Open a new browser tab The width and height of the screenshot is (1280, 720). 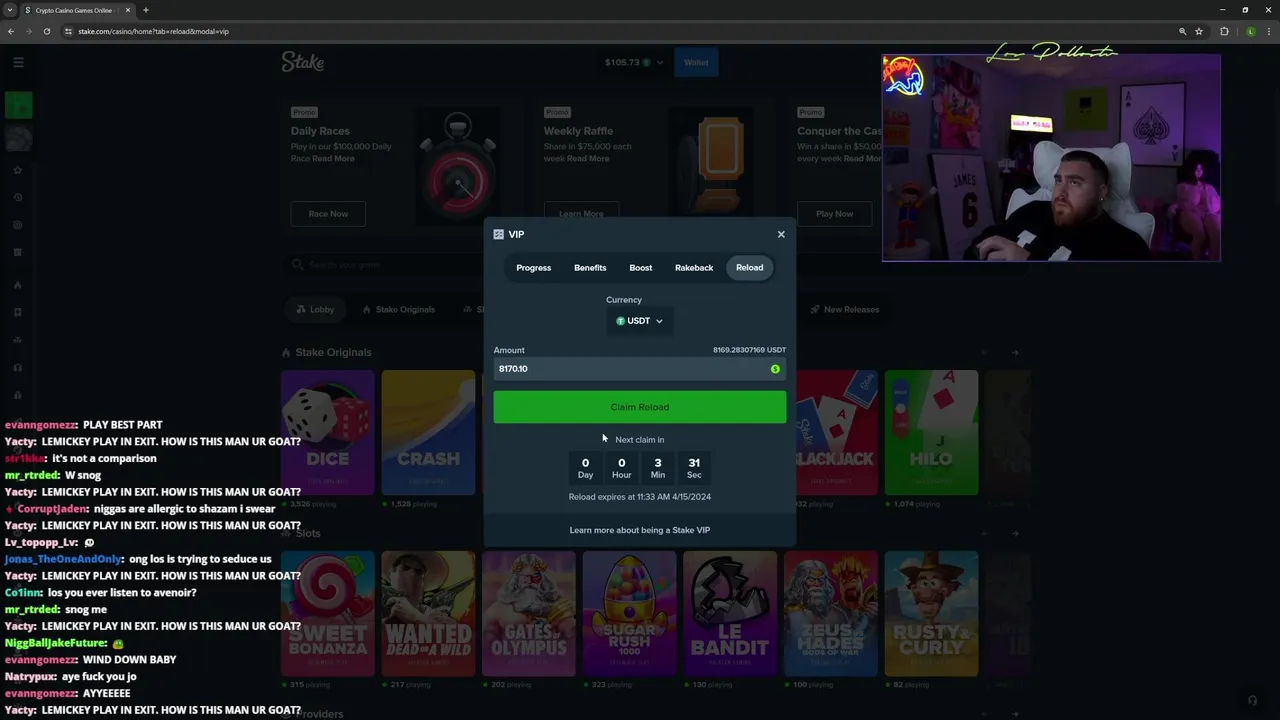coord(146,10)
